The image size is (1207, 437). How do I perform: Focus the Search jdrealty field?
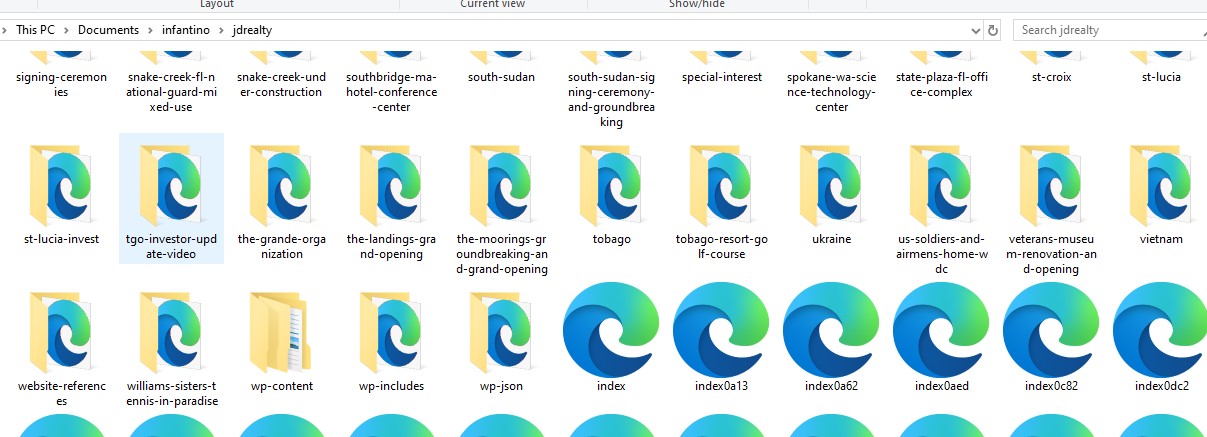tap(1110, 30)
